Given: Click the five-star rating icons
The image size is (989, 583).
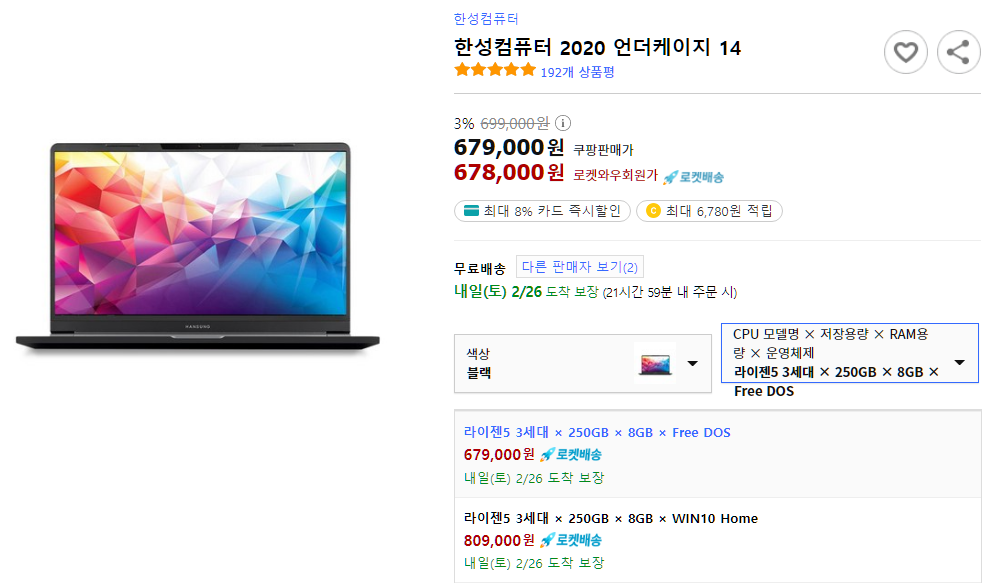Looking at the screenshot, I should (x=495, y=70).
